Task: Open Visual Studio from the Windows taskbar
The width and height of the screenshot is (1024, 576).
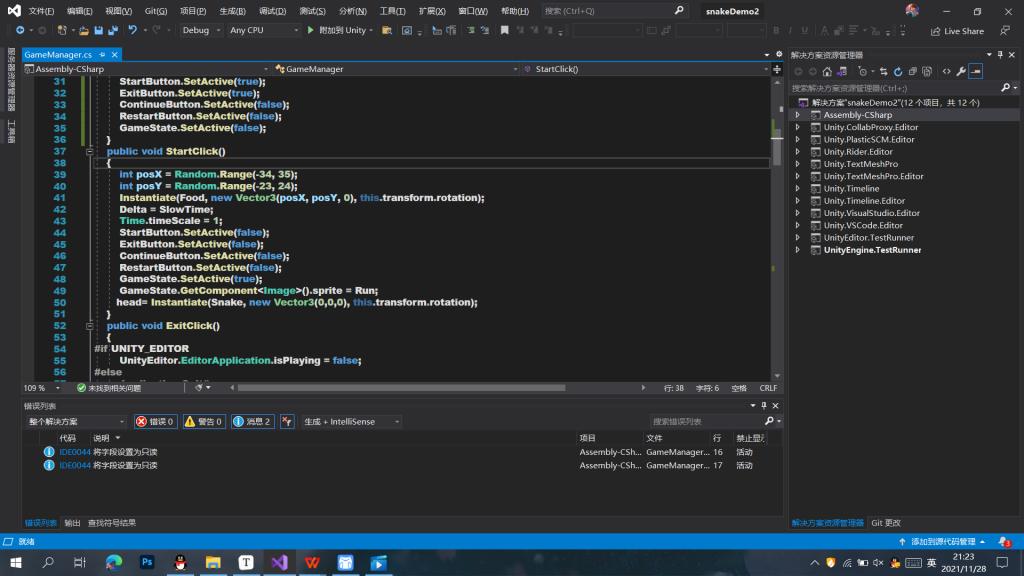Action: tap(278, 563)
